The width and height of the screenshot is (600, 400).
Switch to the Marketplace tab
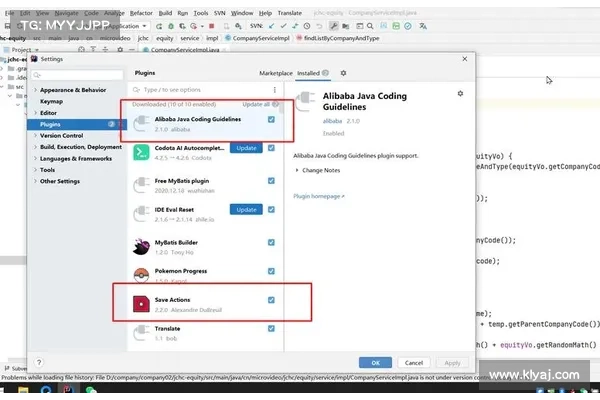[276, 73]
